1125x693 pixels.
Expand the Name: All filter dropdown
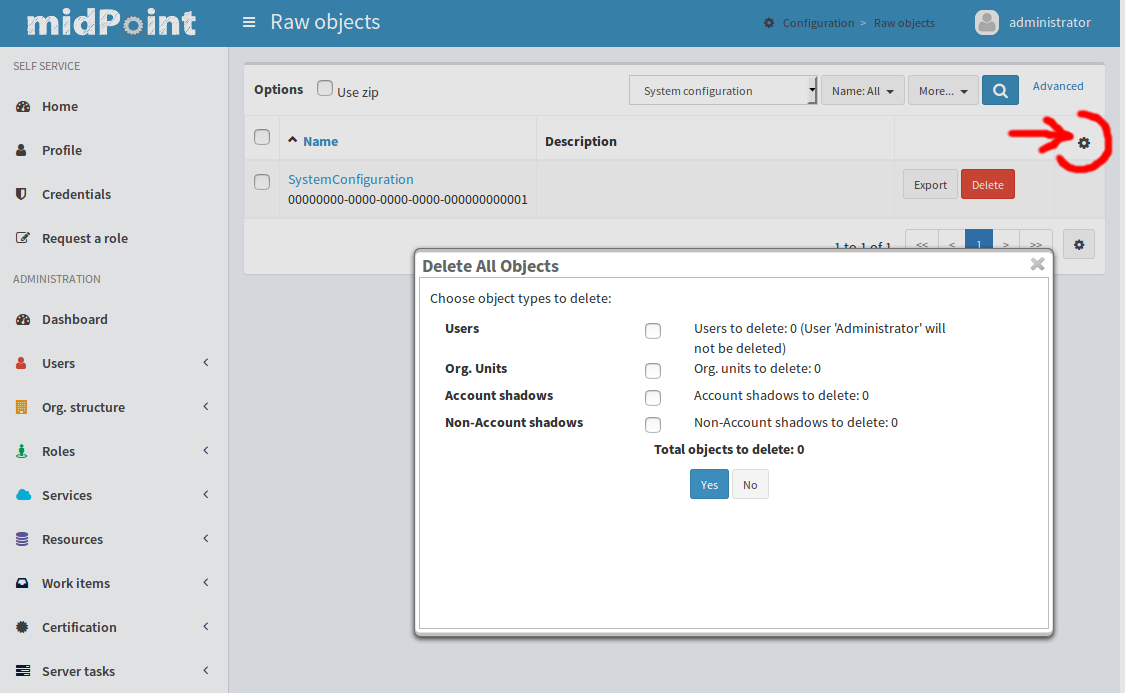tap(862, 90)
